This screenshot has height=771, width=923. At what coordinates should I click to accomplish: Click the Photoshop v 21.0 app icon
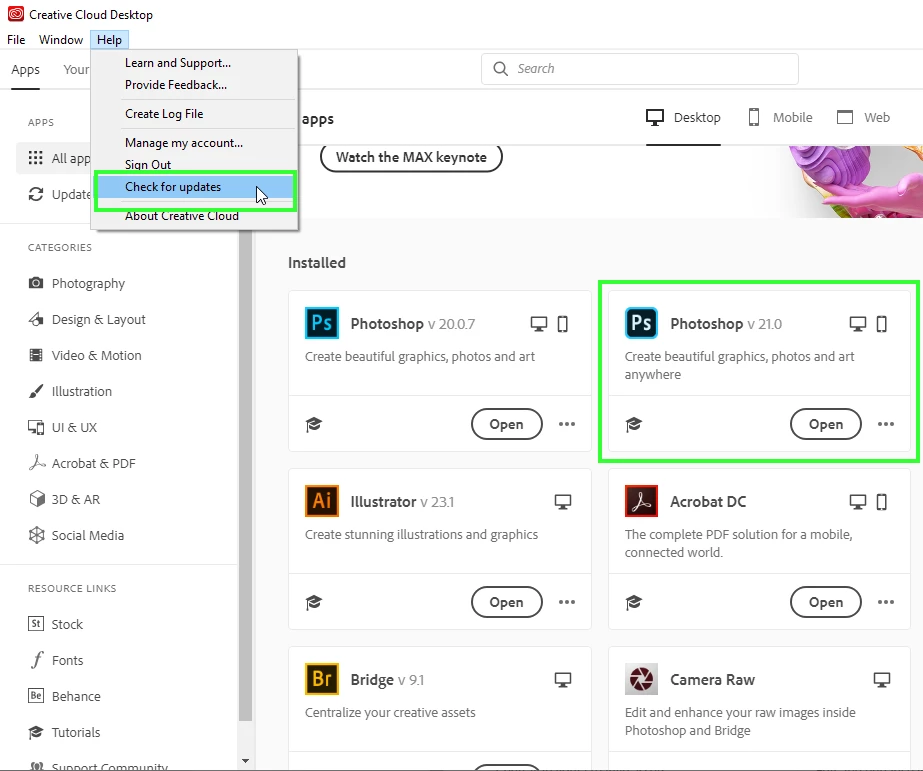click(x=641, y=323)
